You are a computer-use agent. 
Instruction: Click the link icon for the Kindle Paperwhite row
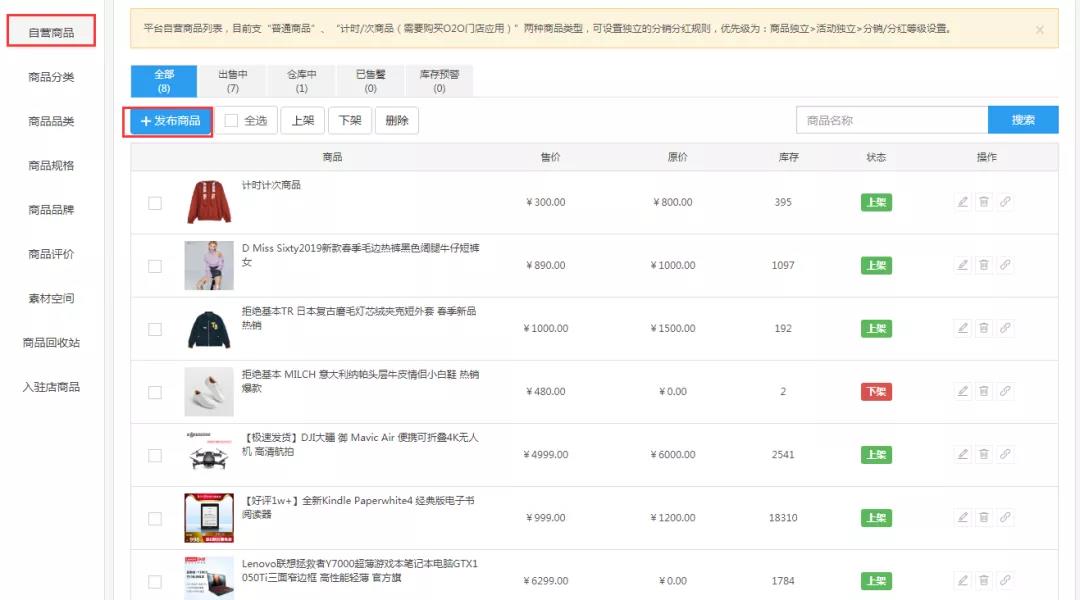click(x=1005, y=517)
